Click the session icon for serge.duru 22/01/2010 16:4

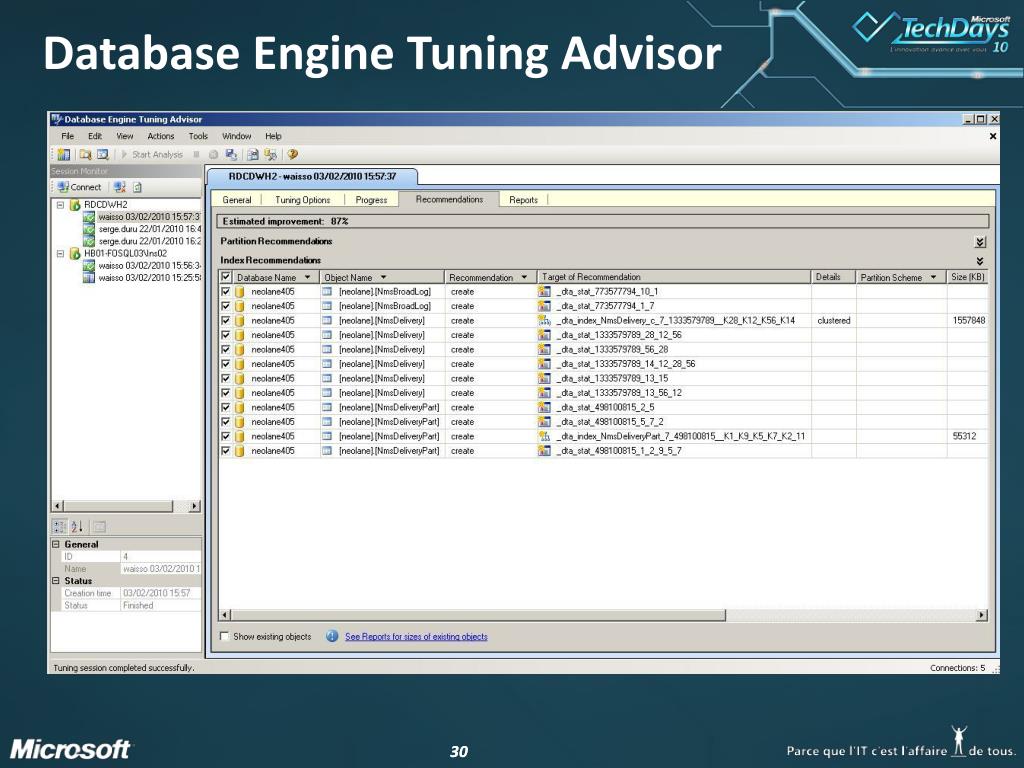pos(89,229)
